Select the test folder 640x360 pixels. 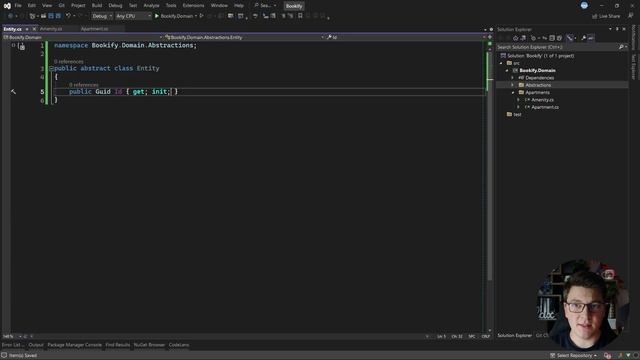(x=517, y=114)
